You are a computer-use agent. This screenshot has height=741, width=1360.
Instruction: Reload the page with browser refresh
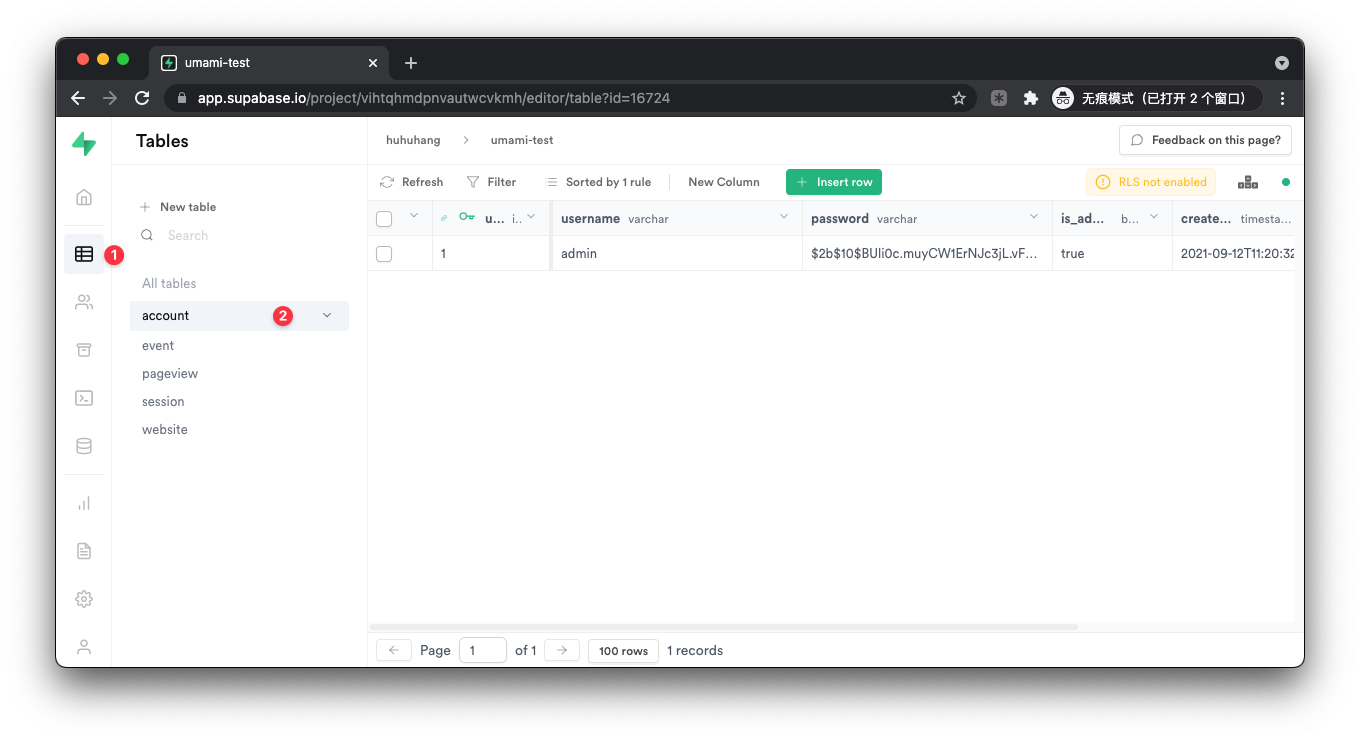(142, 98)
